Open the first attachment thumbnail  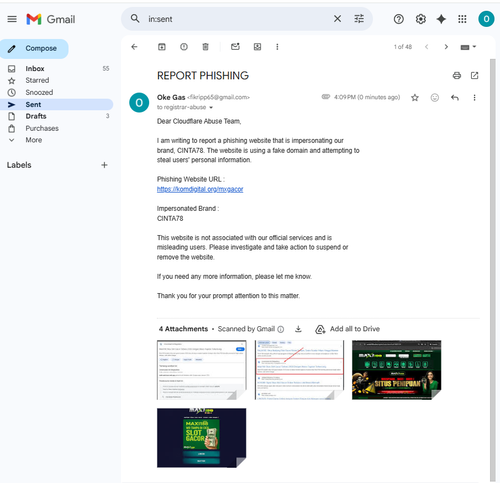pos(202,370)
